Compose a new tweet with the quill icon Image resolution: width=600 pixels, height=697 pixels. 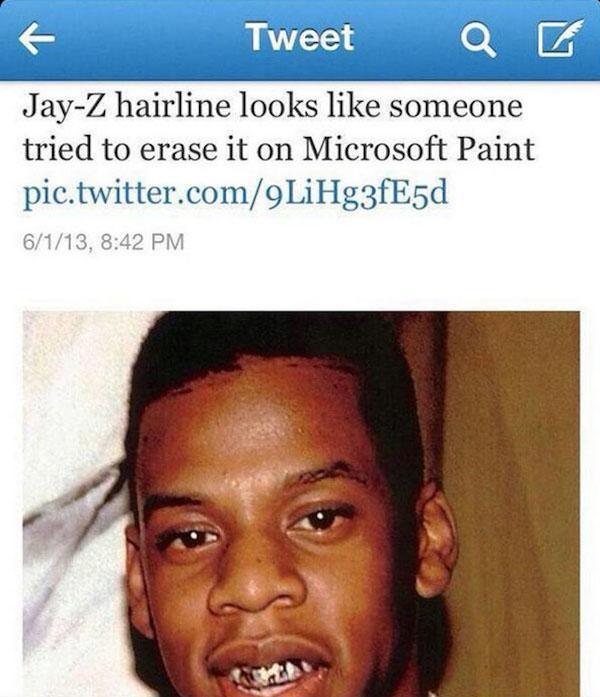pos(560,38)
